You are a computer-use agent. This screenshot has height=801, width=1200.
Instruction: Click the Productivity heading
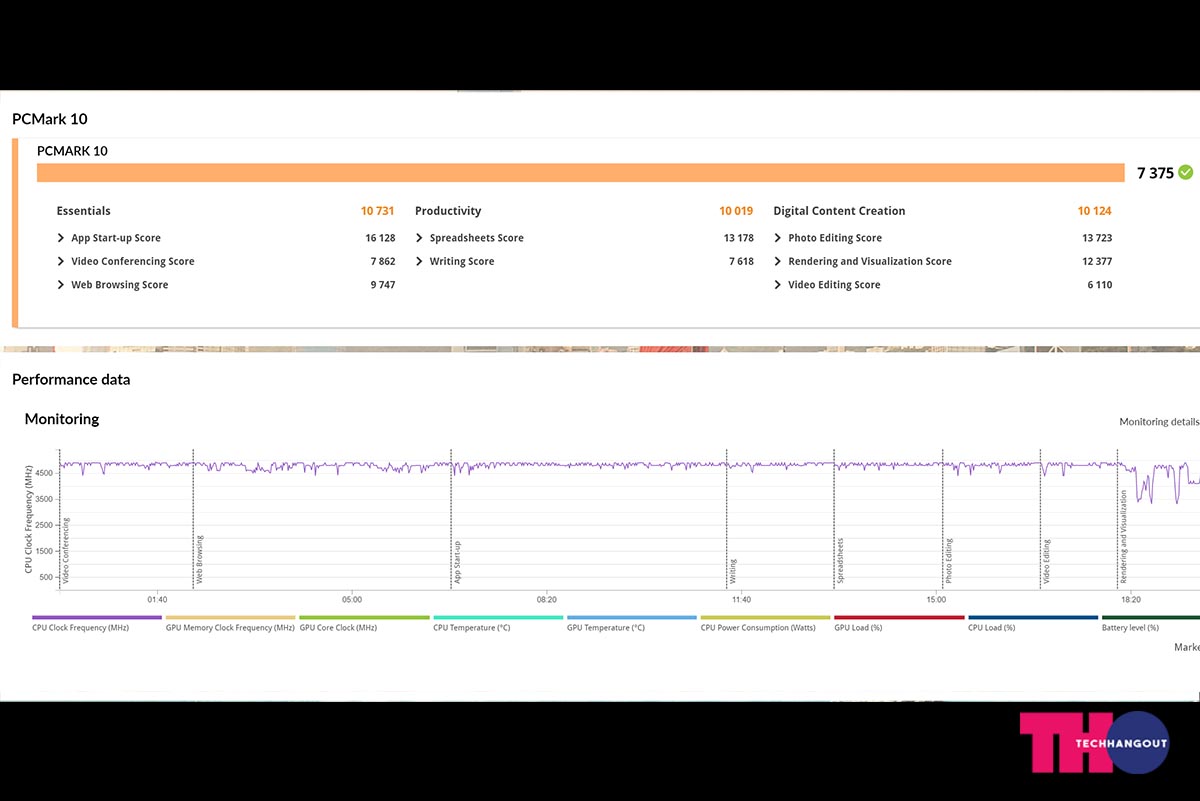pos(448,211)
